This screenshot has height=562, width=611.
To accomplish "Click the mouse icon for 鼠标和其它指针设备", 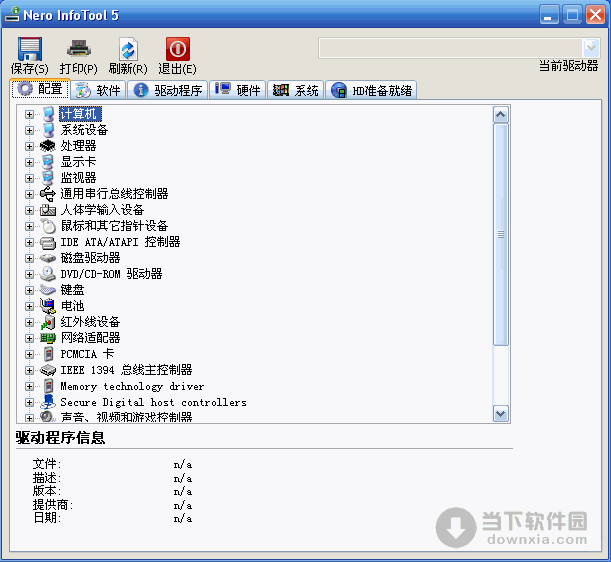I will click(x=48, y=226).
